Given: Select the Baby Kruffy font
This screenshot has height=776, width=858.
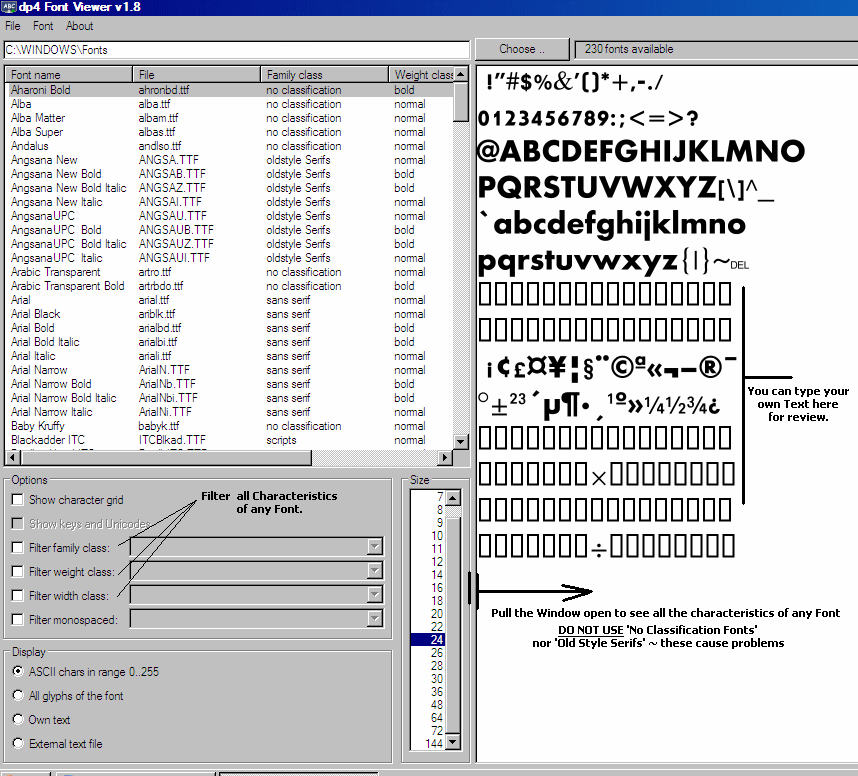Looking at the screenshot, I should tap(38, 426).
